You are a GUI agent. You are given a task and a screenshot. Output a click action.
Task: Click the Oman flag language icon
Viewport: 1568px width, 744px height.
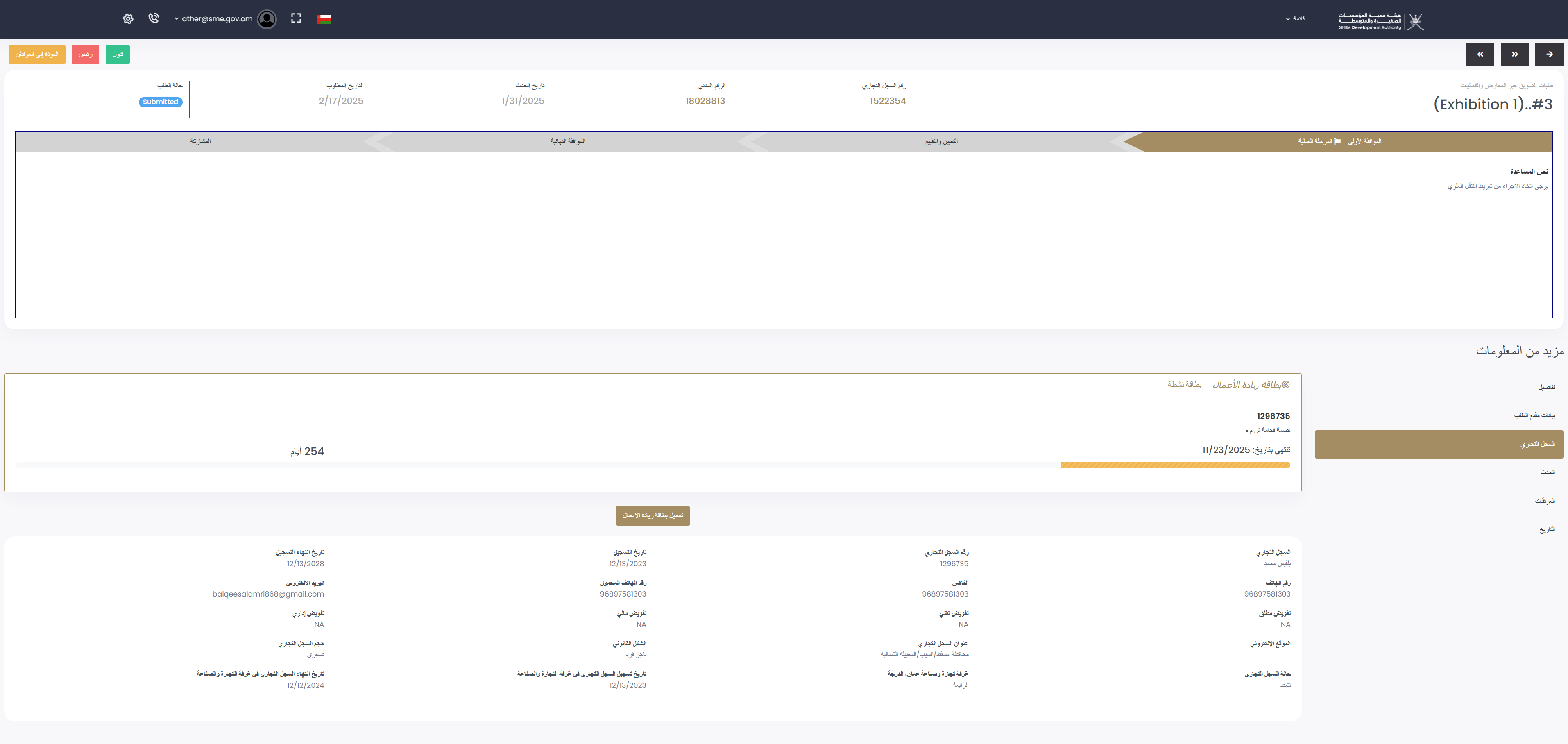[x=324, y=19]
